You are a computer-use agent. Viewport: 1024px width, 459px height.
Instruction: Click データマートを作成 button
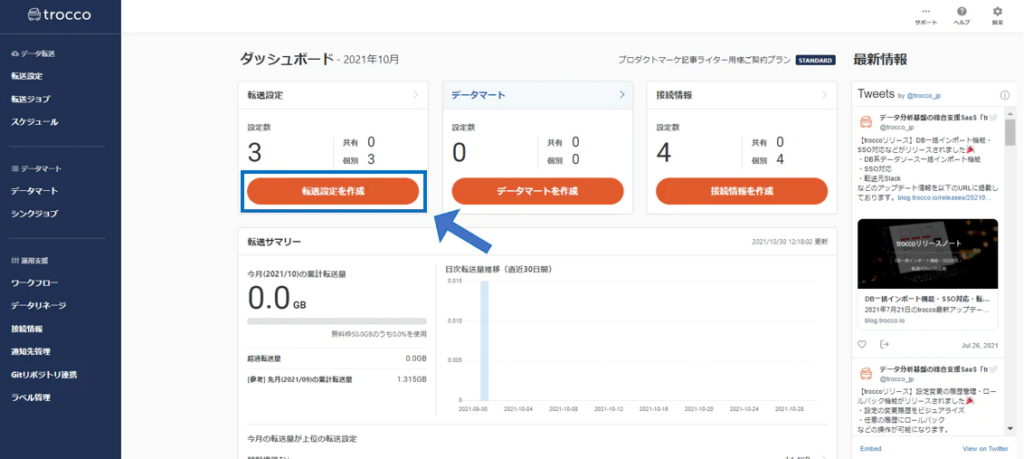[x=537, y=191]
